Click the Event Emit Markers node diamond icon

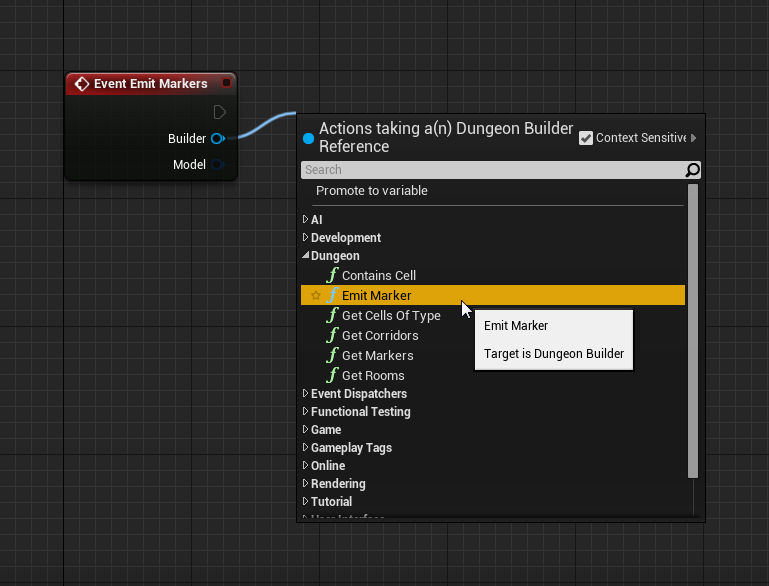81,84
